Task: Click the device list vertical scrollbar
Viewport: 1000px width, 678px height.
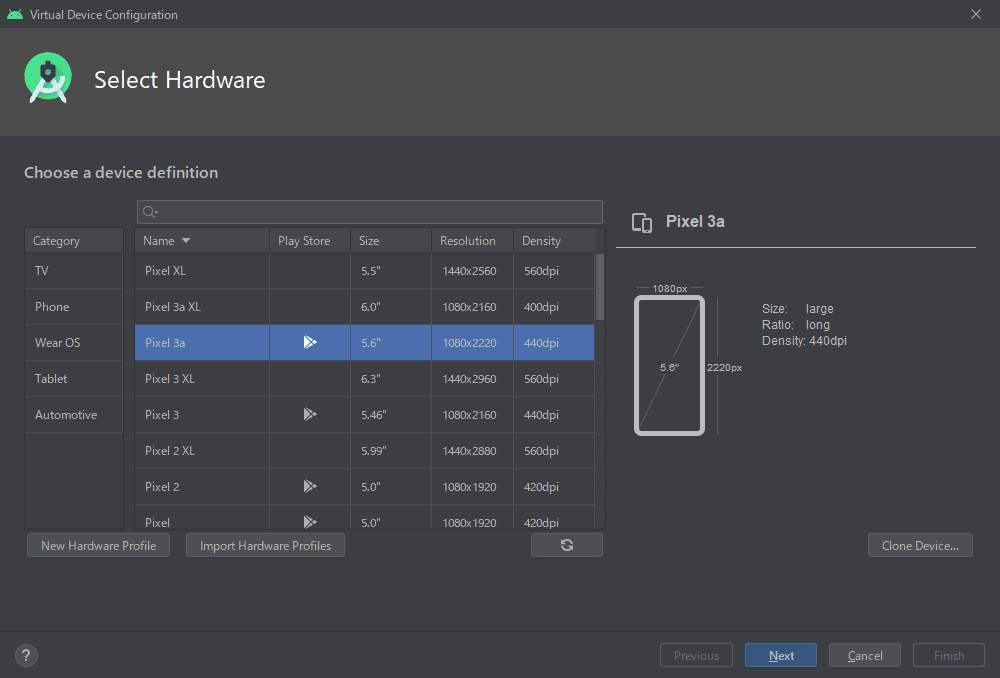Action: point(599,287)
